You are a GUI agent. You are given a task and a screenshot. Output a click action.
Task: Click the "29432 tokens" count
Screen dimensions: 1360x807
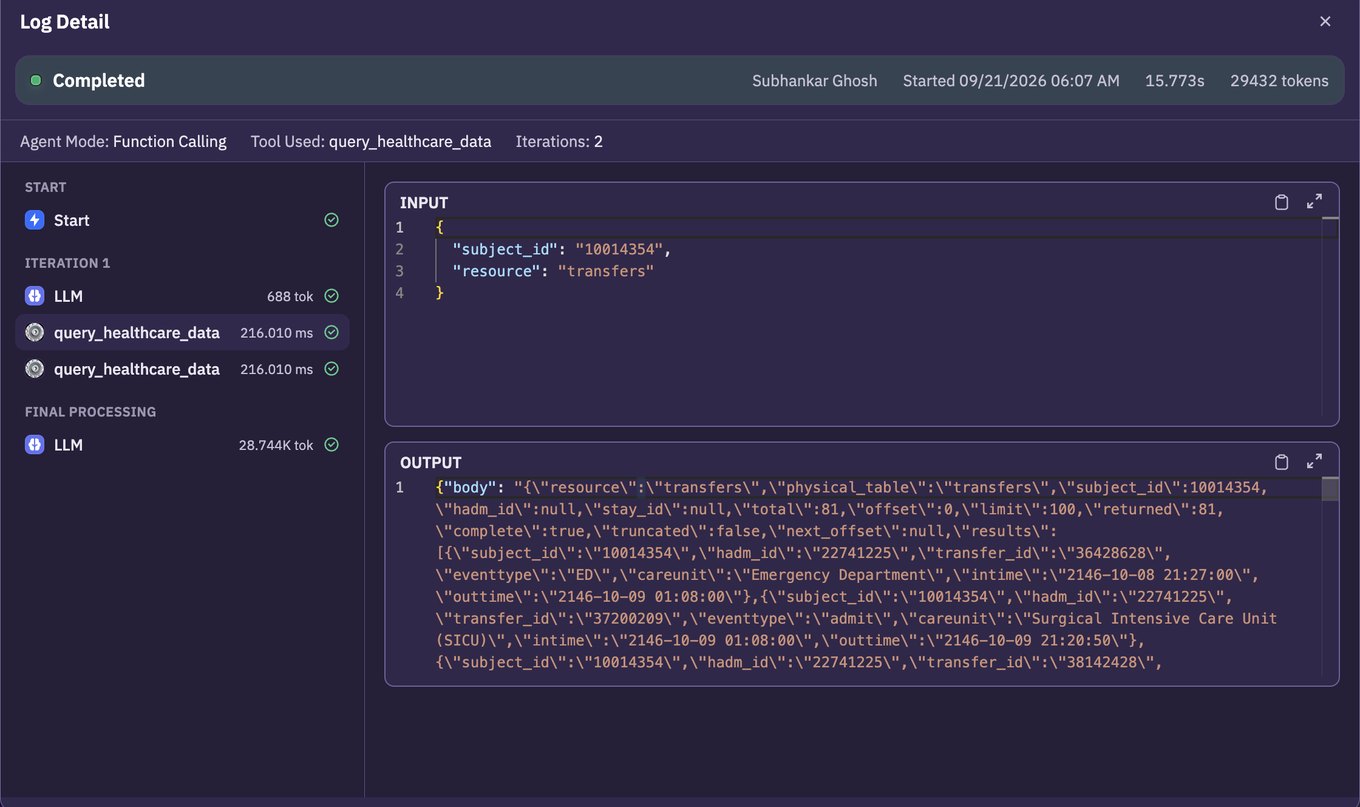coord(1279,81)
